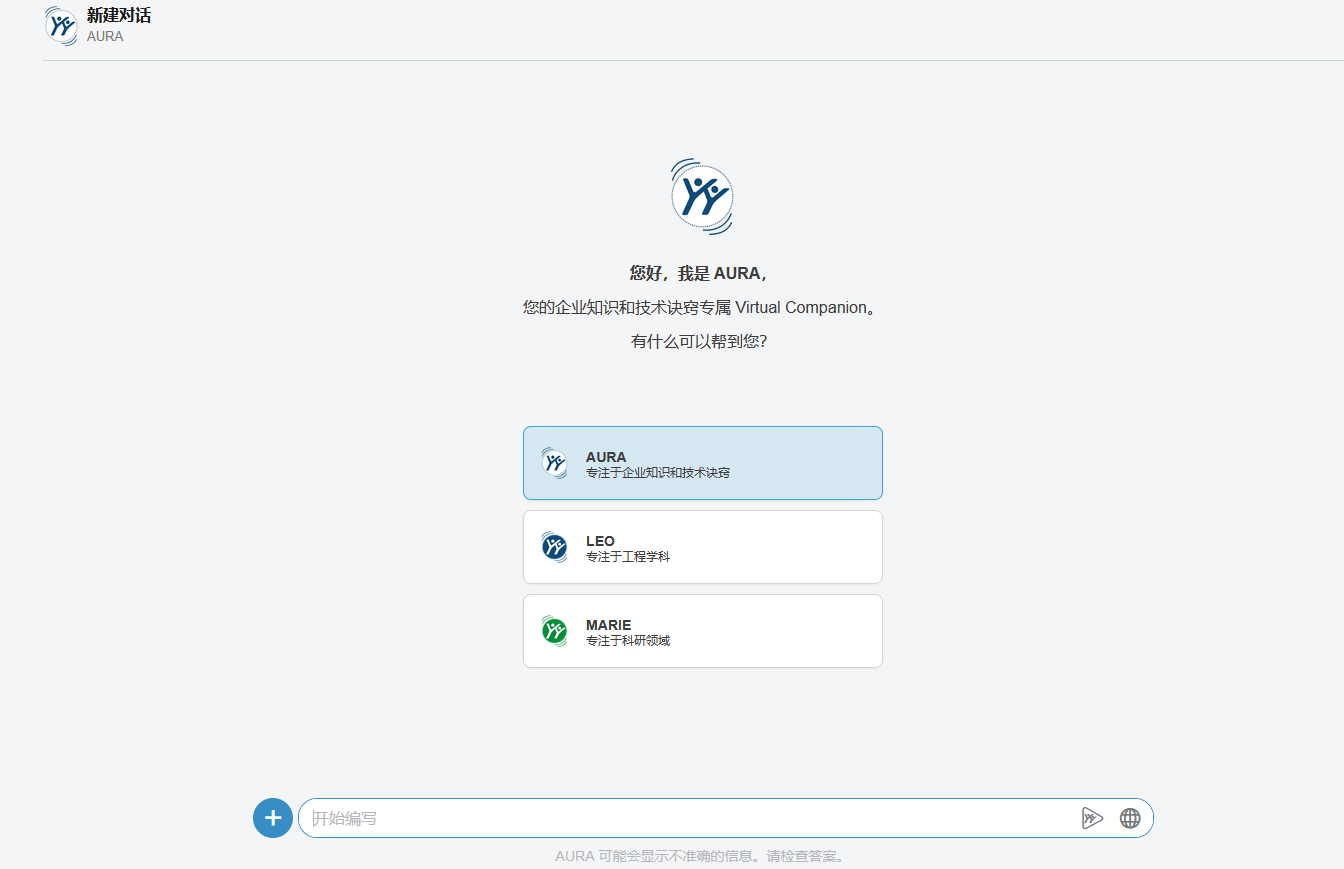Click 专注于工程学科 description text
This screenshot has height=869, width=1344.
pyautogui.click(x=628, y=557)
